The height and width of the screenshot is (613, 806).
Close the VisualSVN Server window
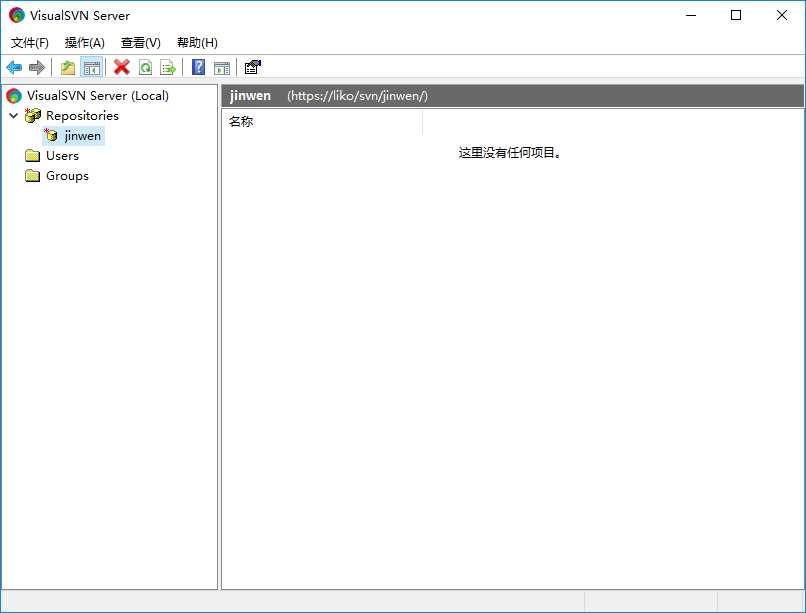click(782, 15)
